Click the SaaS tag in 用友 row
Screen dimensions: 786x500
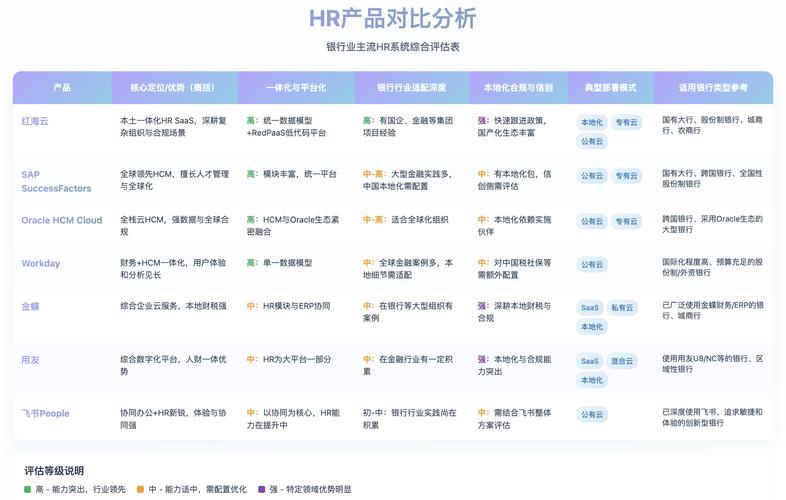pyautogui.click(x=590, y=361)
